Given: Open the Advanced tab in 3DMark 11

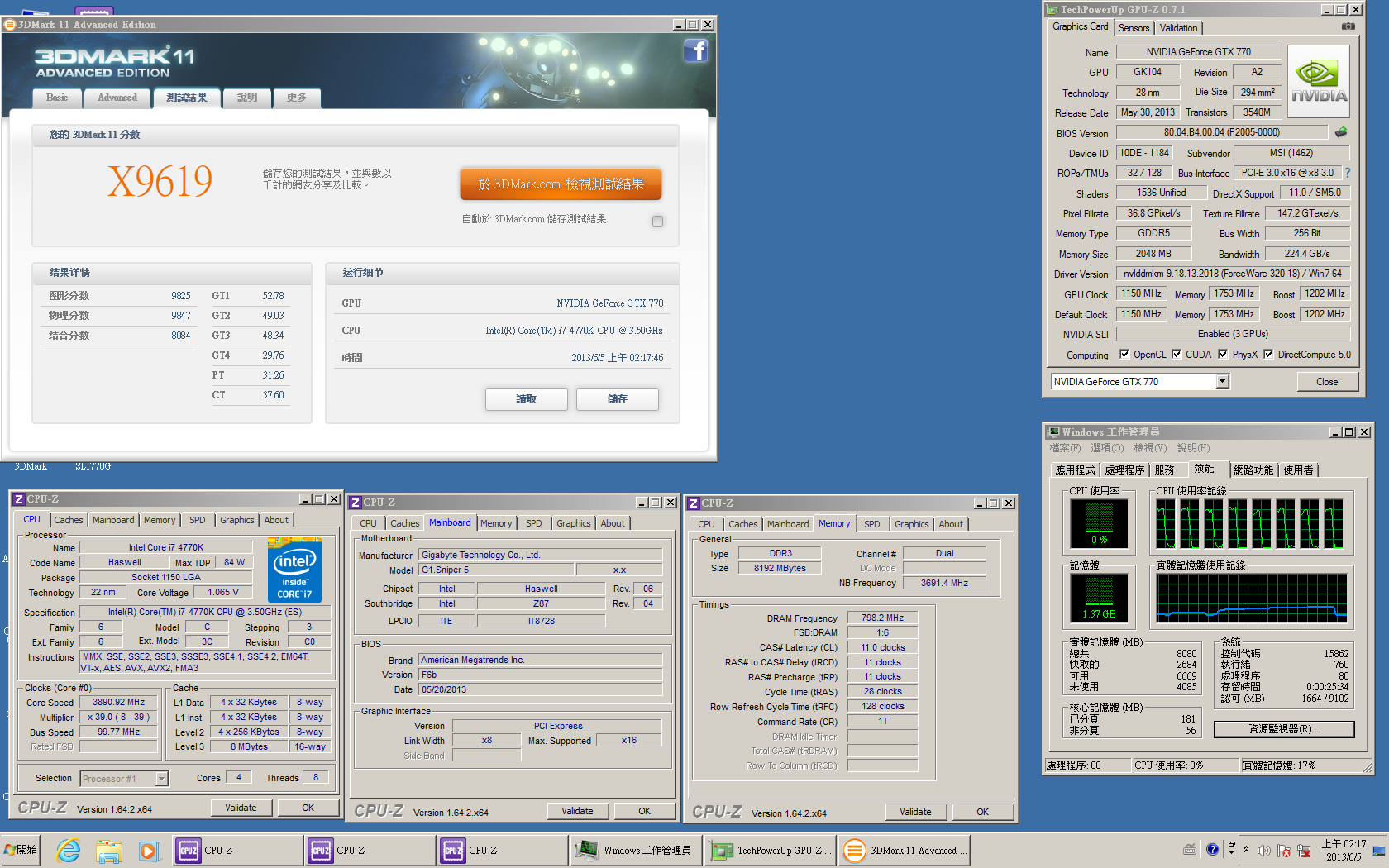Looking at the screenshot, I should click(117, 98).
